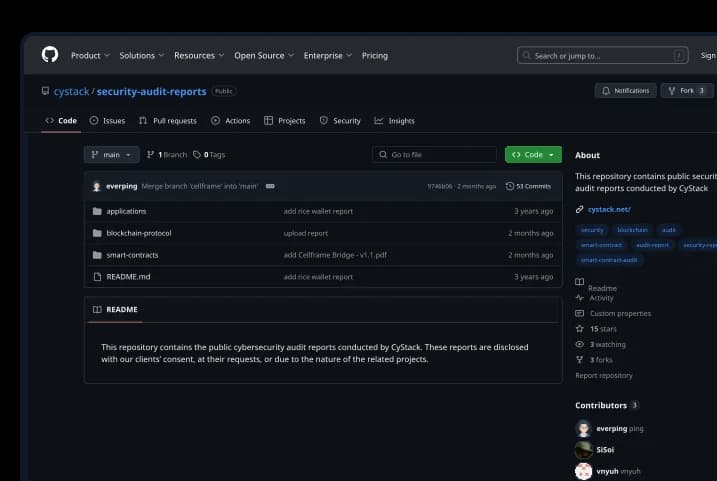717x481 pixels.
Task: Click the blockchain-protocol folder icon
Action: [x=97, y=233]
